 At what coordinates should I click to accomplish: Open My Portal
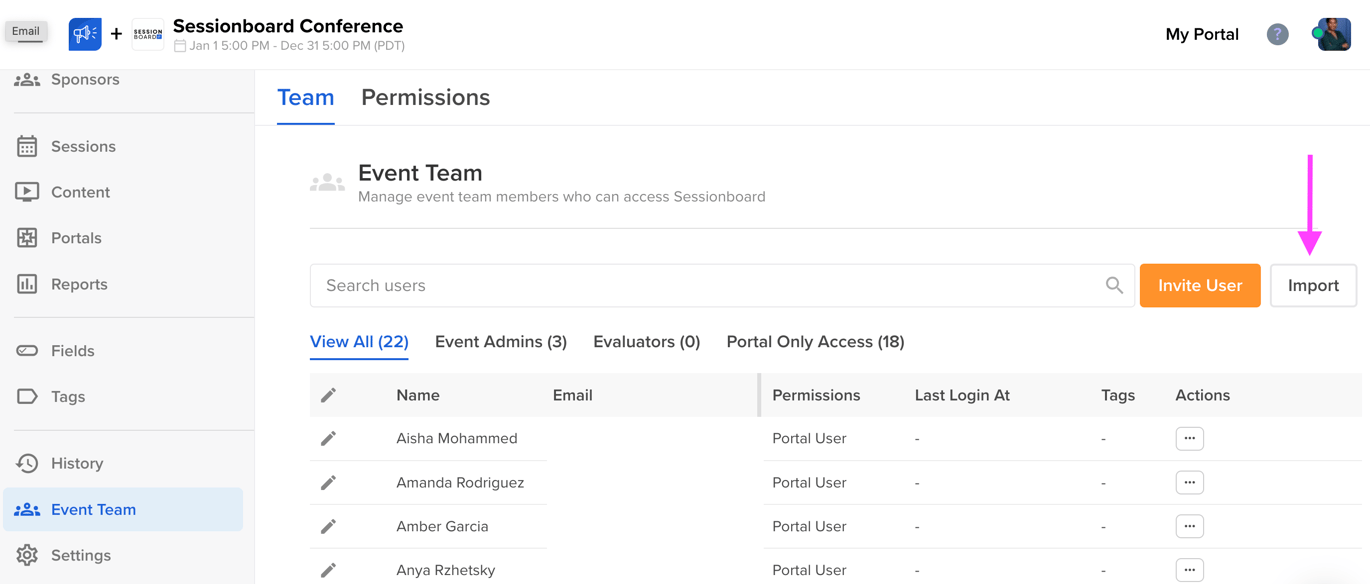point(1202,34)
